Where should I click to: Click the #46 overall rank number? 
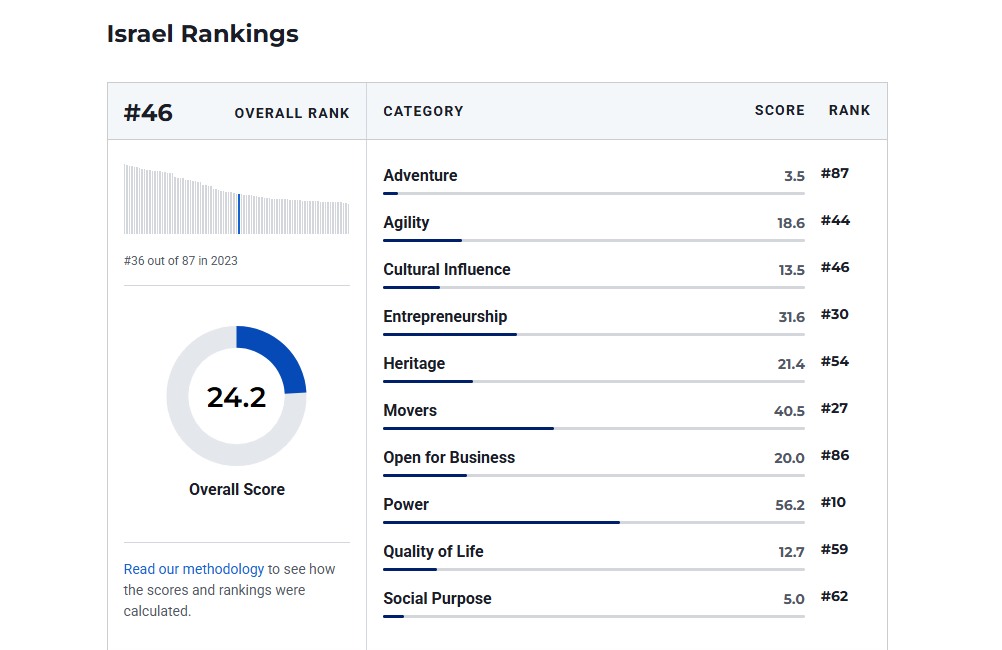click(148, 113)
